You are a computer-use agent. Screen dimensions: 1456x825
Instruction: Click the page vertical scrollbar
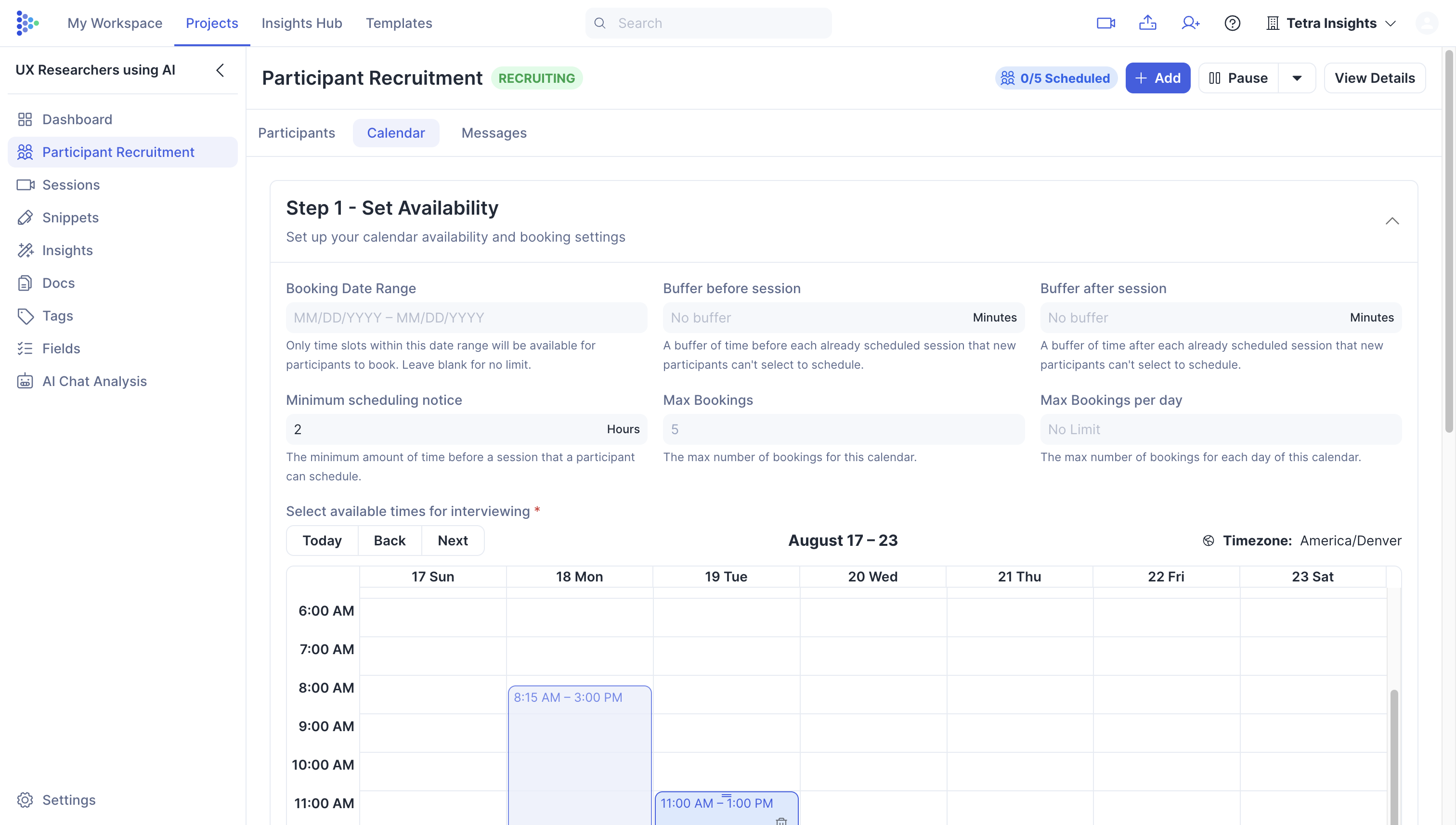pyautogui.click(x=1449, y=242)
